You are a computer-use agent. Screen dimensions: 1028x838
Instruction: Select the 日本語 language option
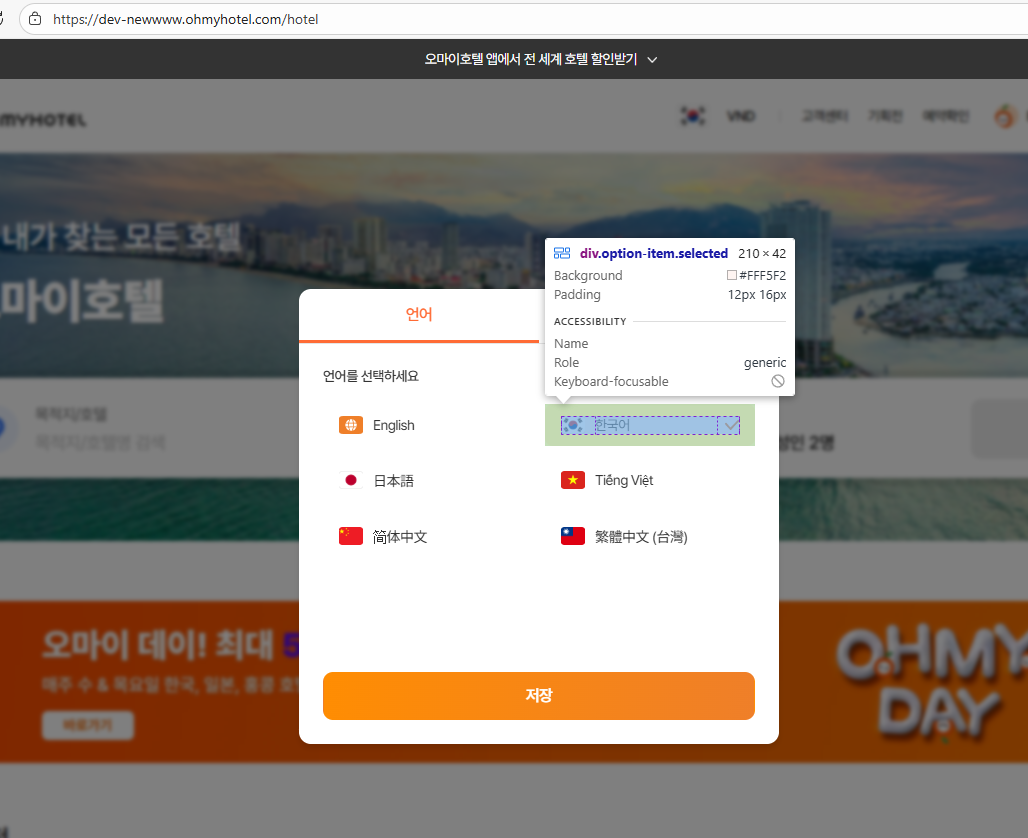pos(427,481)
